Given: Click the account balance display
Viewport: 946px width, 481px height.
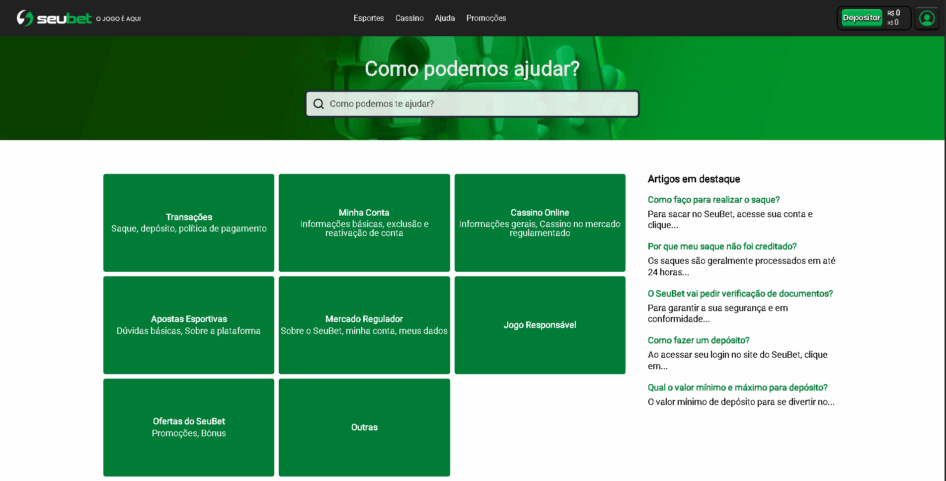Looking at the screenshot, I should (894, 18).
